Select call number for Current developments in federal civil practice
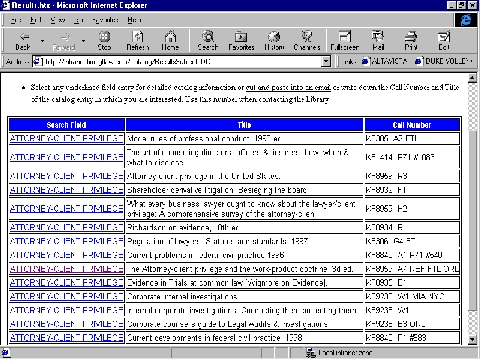This screenshot has width=480, height=360. coord(396,338)
